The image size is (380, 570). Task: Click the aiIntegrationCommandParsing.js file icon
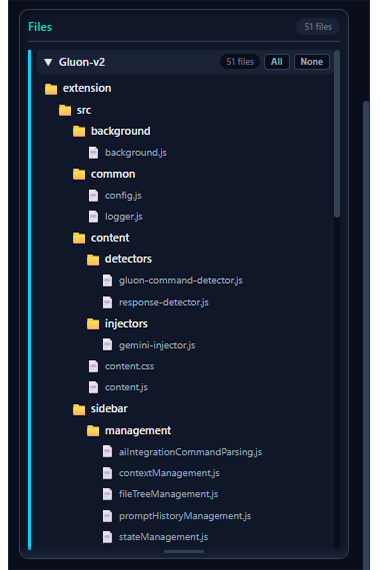[x=107, y=452]
